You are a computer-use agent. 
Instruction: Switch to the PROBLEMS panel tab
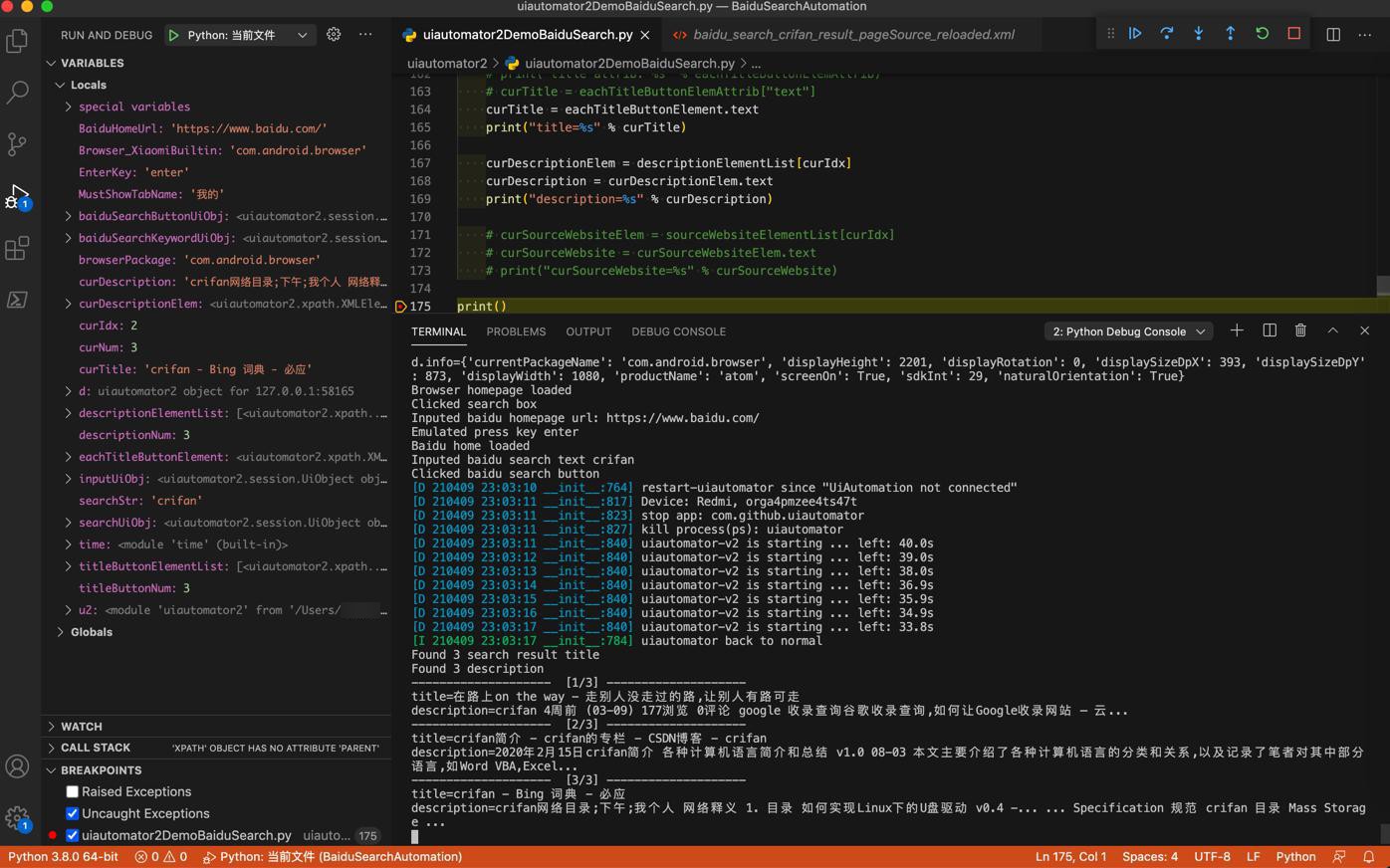(x=516, y=331)
